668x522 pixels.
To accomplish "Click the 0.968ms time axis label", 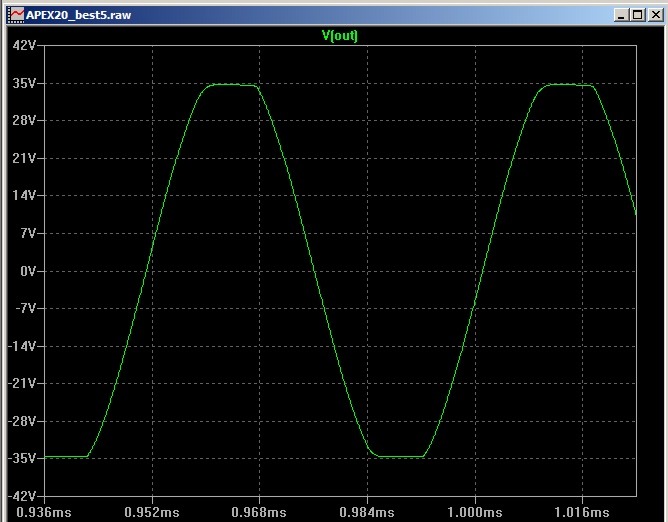I will (x=259, y=512).
